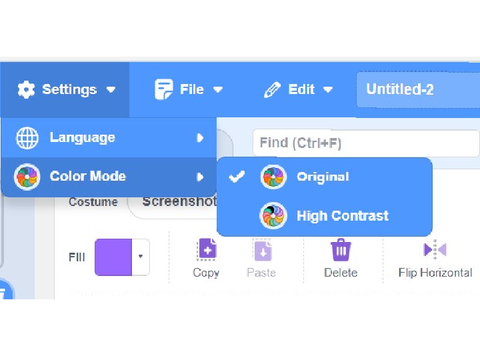Click the Edit pencil icon

click(272, 90)
